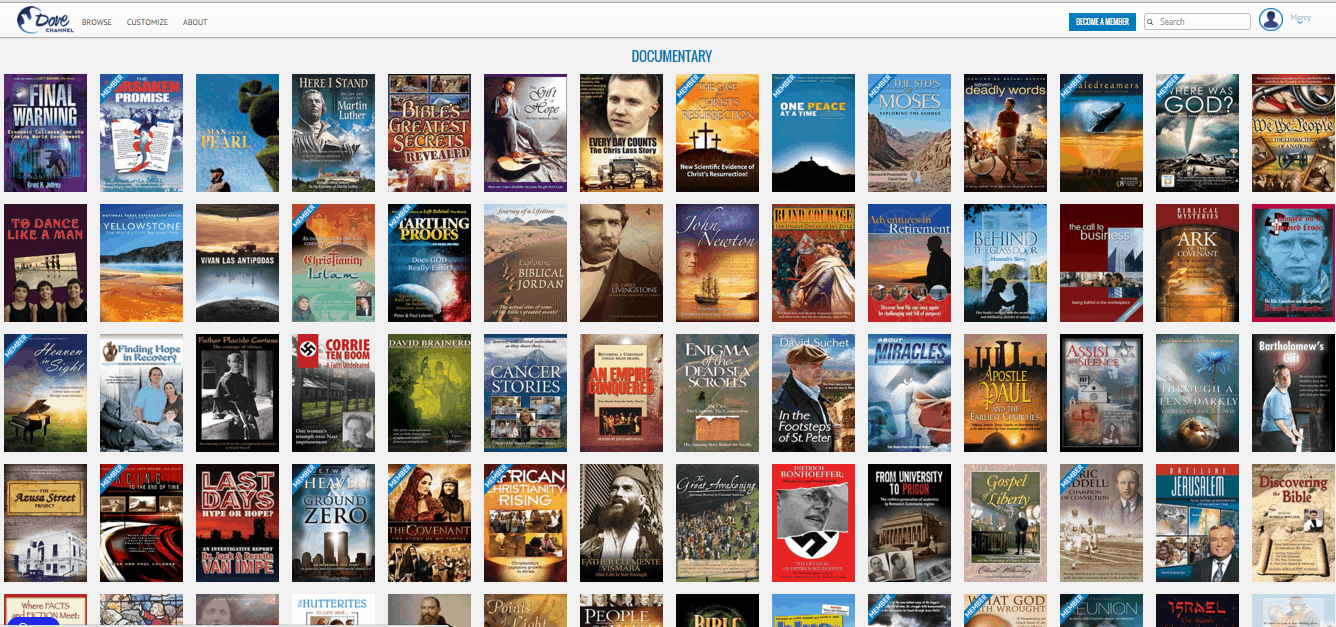The image size is (1336, 627).
Task: Click the search magnifier icon
Action: (x=1152, y=22)
